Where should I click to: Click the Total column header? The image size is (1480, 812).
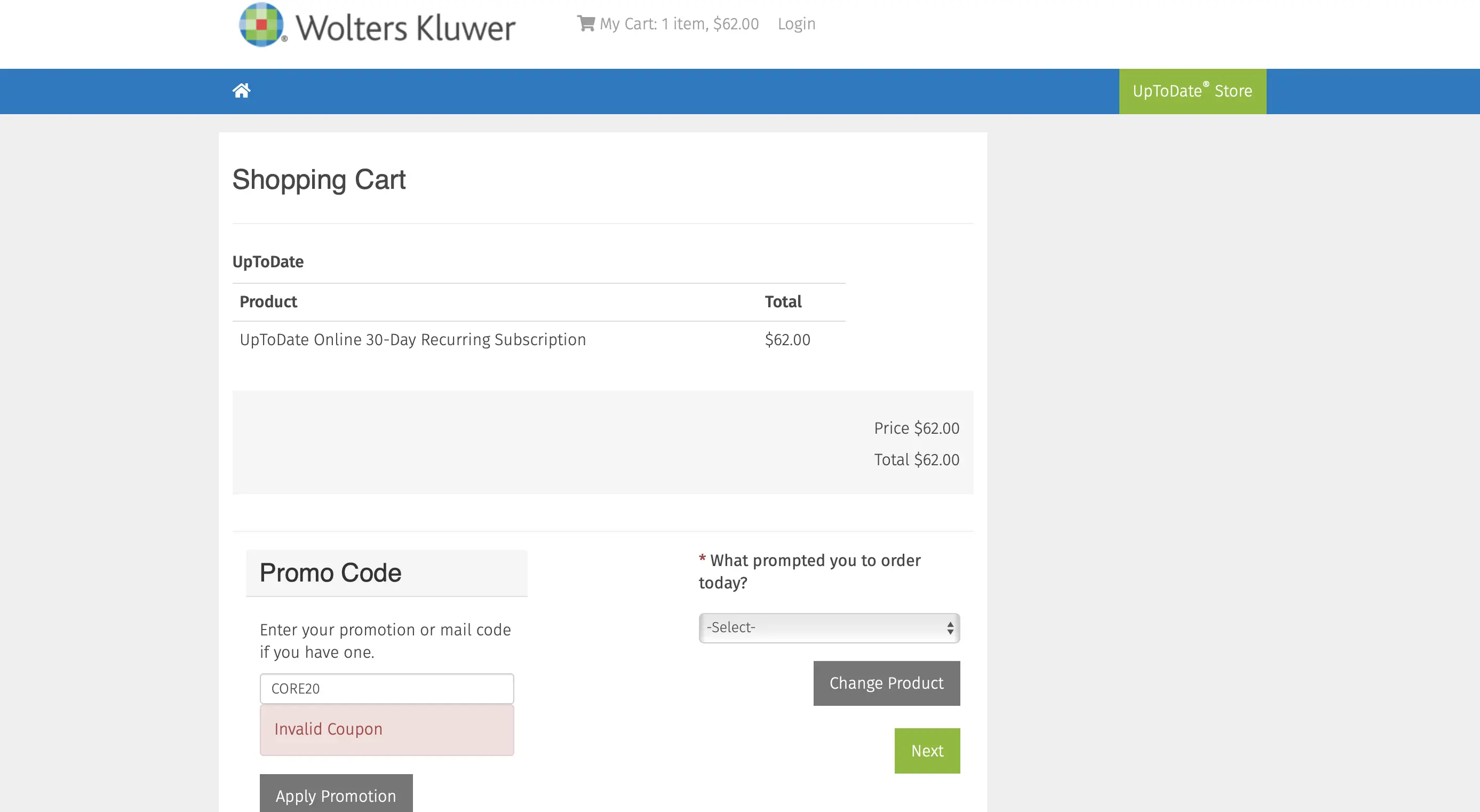coord(783,301)
